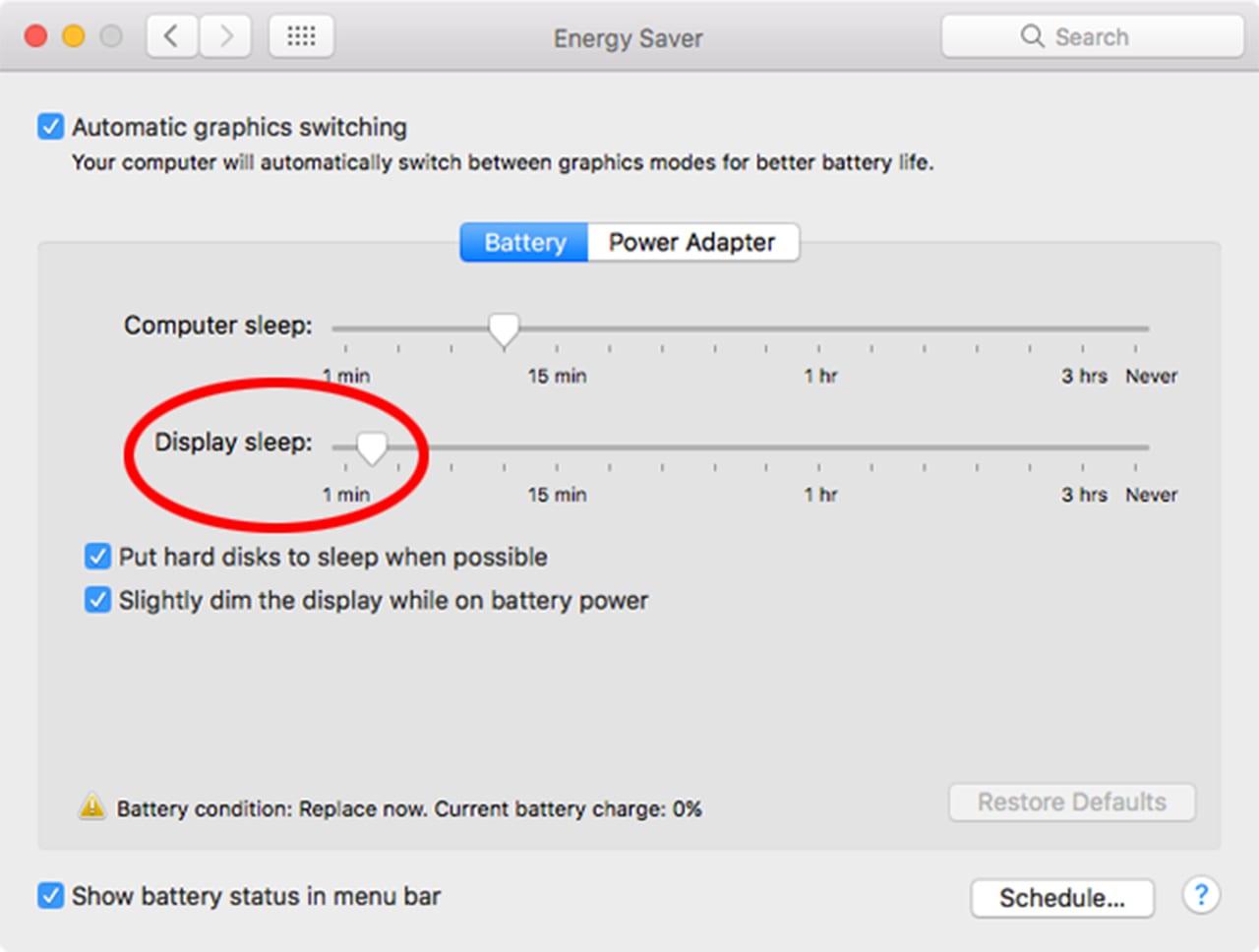Click the Computer sleep slider handle

pos(504,329)
